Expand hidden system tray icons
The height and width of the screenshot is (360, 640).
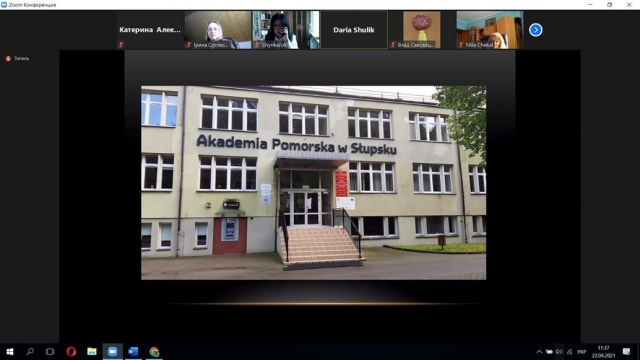pyautogui.click(x=539, y=352)
